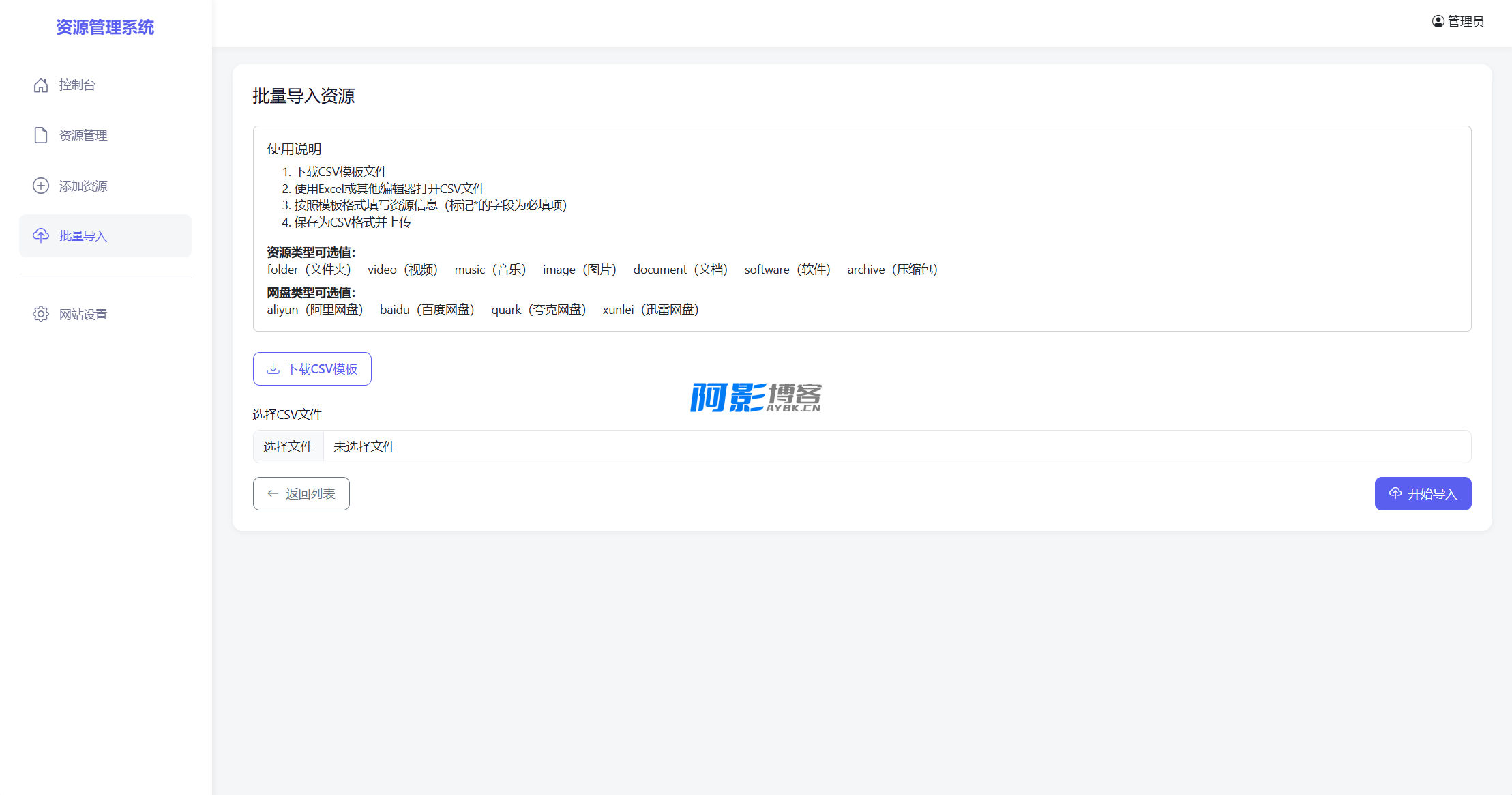This screenshot has height=795, width=1512.
Task: Click the plus circle icon for 添加资源
Action: pos(41,186)
